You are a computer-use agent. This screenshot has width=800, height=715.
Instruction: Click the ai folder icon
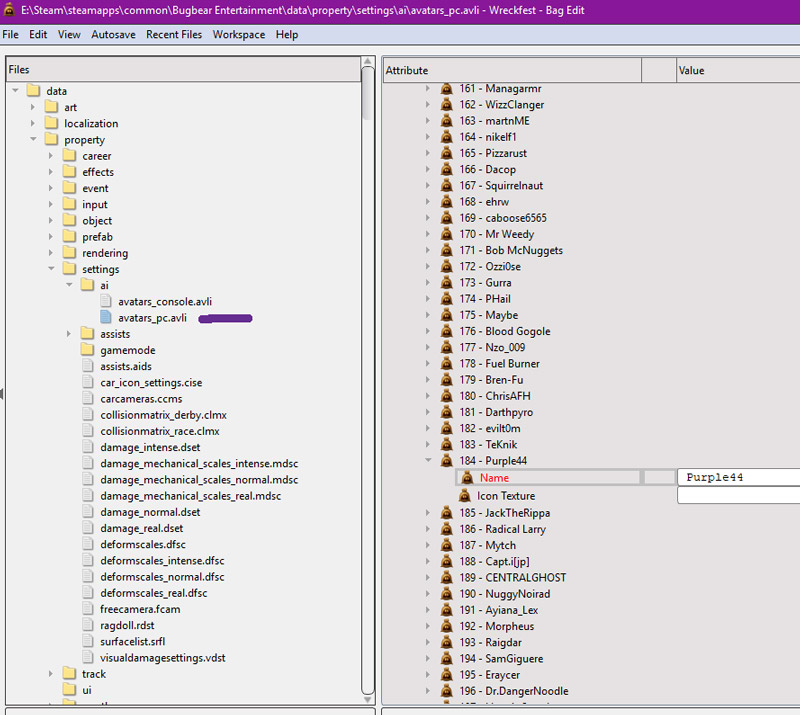click(x=88, y=285)
